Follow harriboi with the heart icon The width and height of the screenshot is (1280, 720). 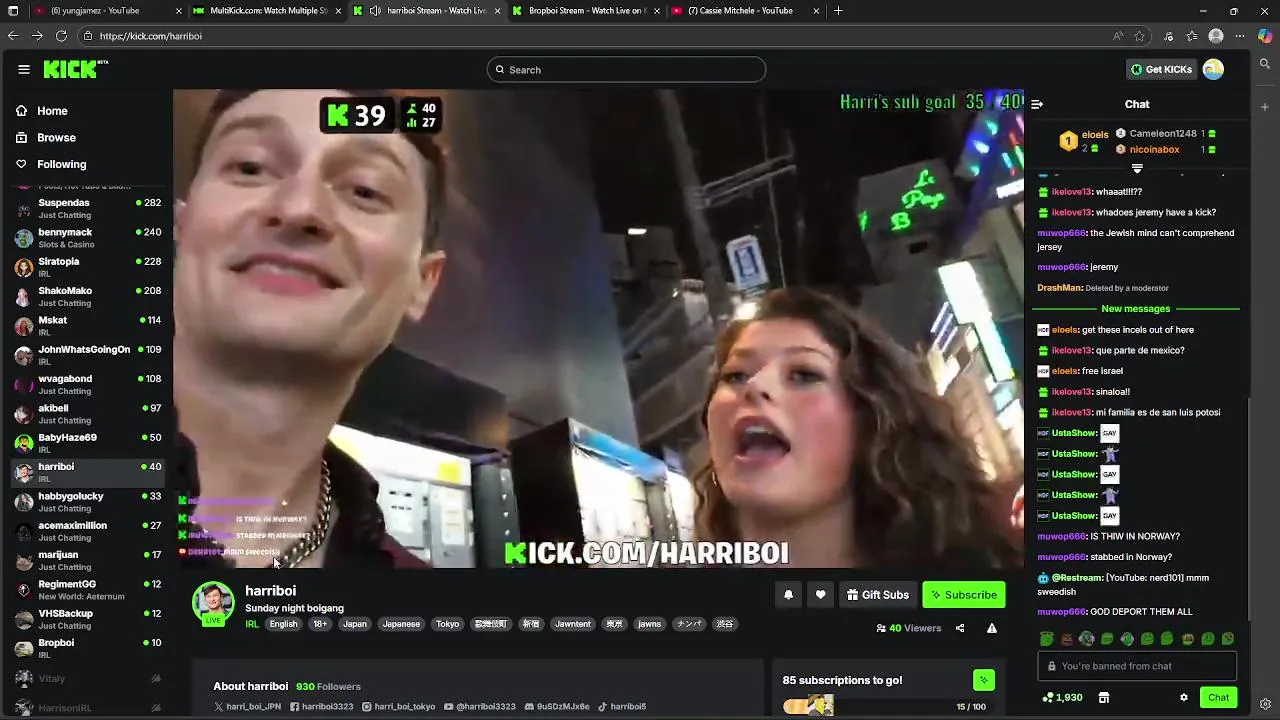(820, 595)
